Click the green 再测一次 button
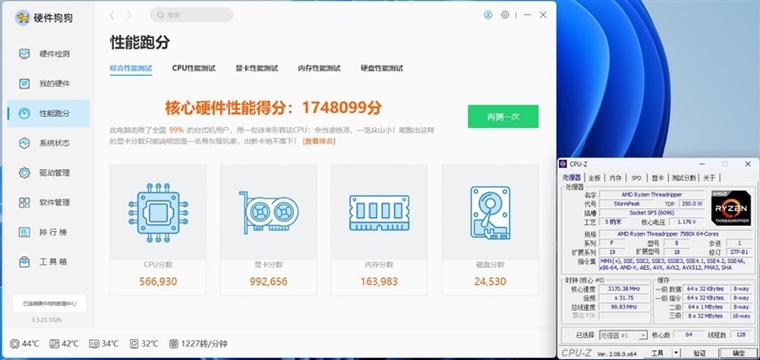This screenshot has width=760, height=360. point(503,116)
